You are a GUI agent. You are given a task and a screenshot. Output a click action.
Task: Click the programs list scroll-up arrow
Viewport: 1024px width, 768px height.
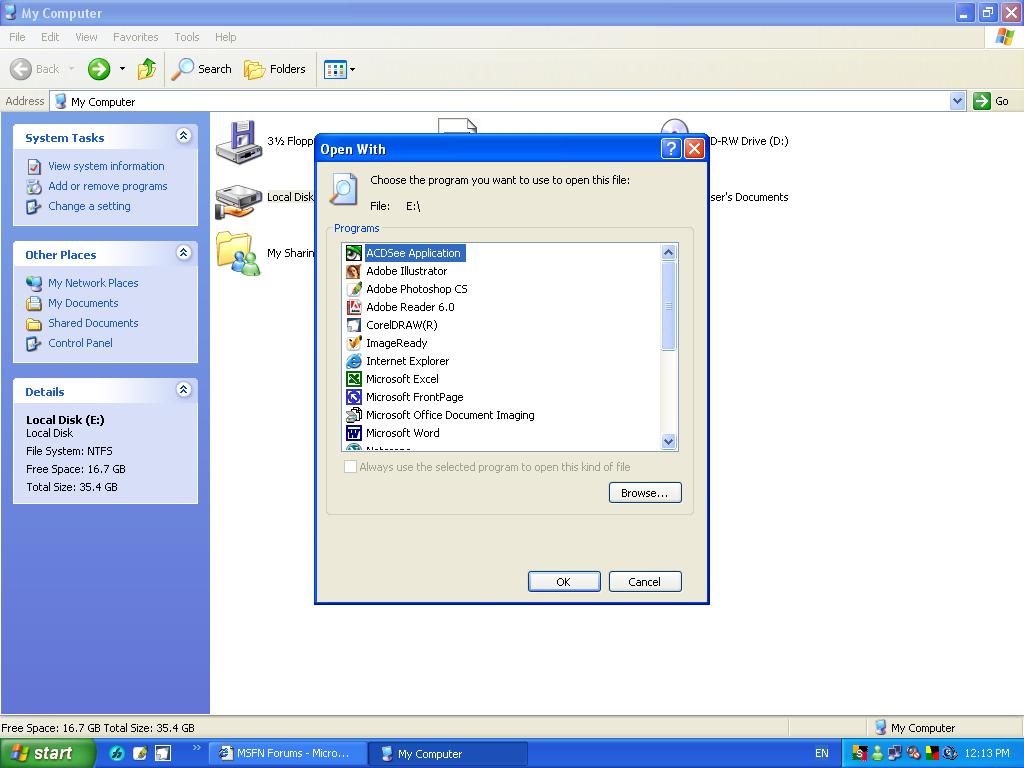click(668, 253)
